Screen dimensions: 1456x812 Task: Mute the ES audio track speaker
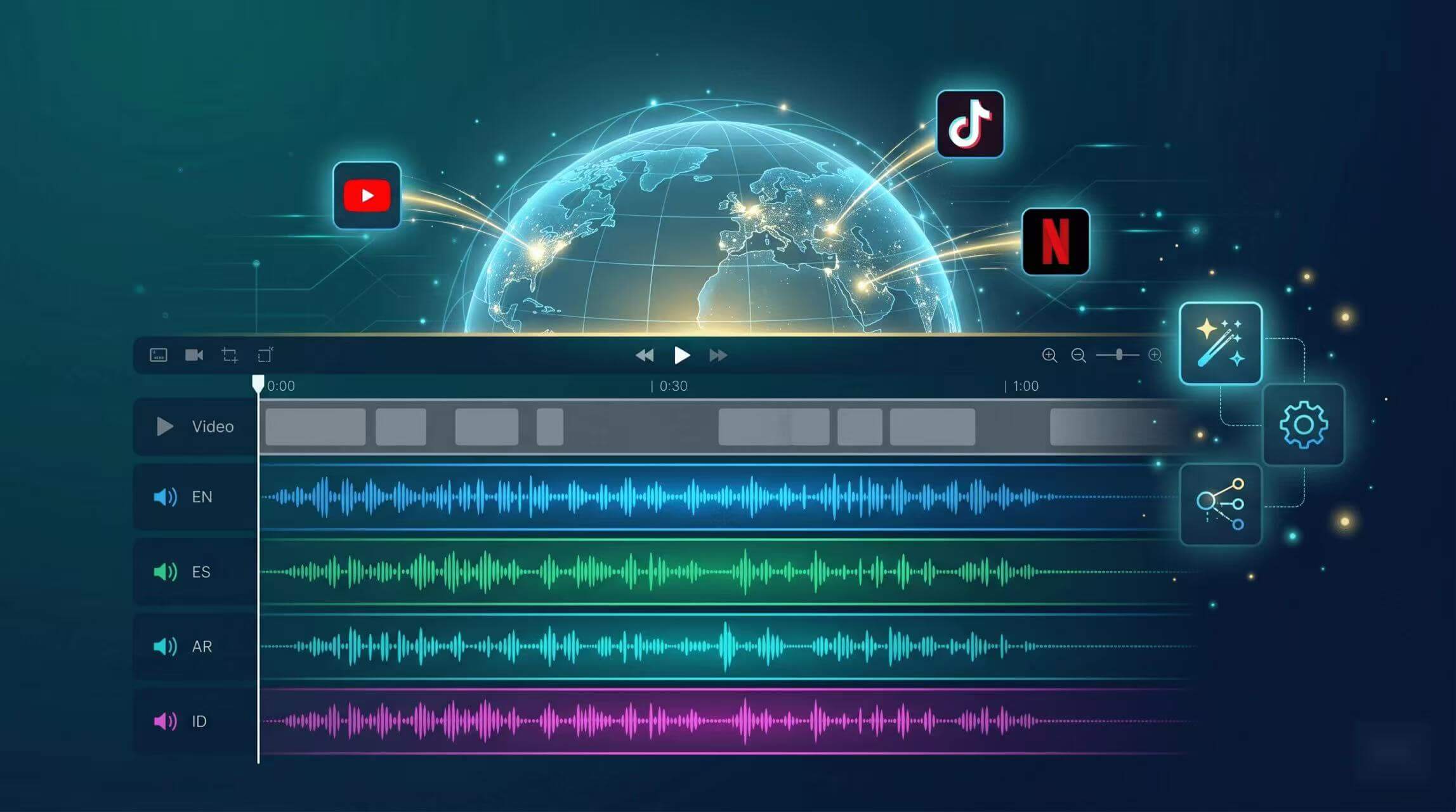165,572
